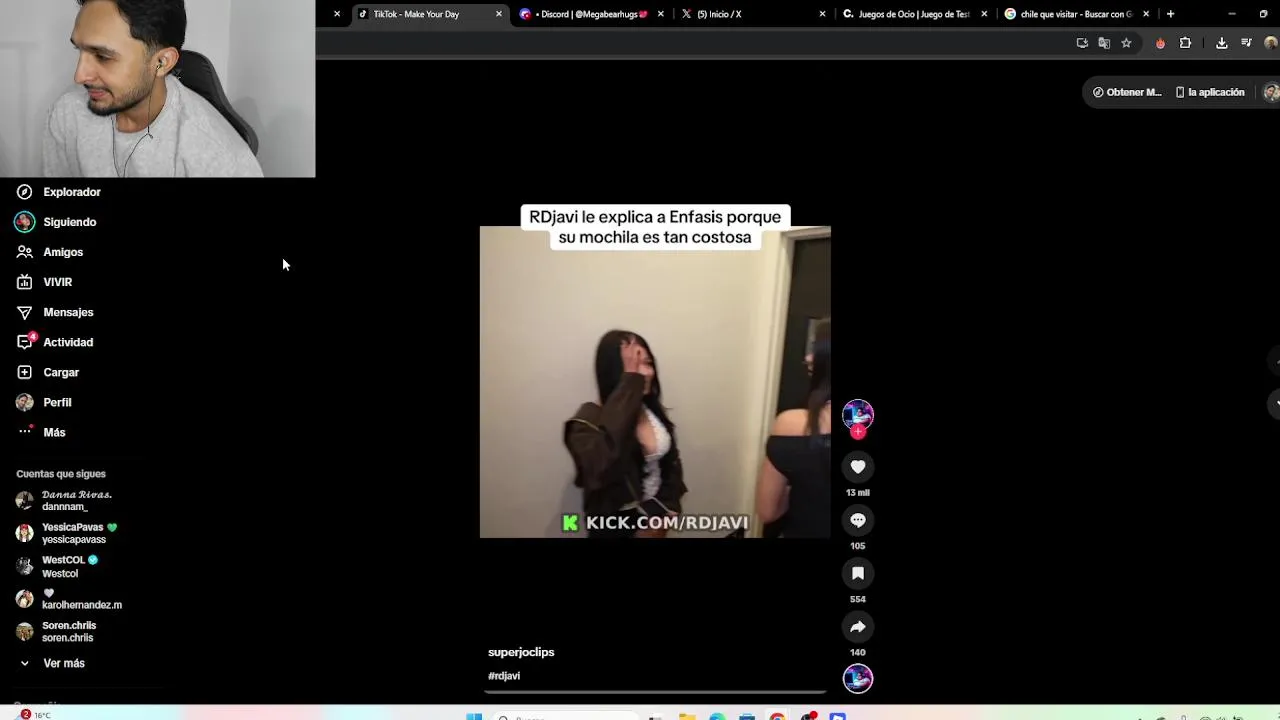Open browser downloads icon
Viewport: 1280px width, 720px height.
coord(1221,43)
